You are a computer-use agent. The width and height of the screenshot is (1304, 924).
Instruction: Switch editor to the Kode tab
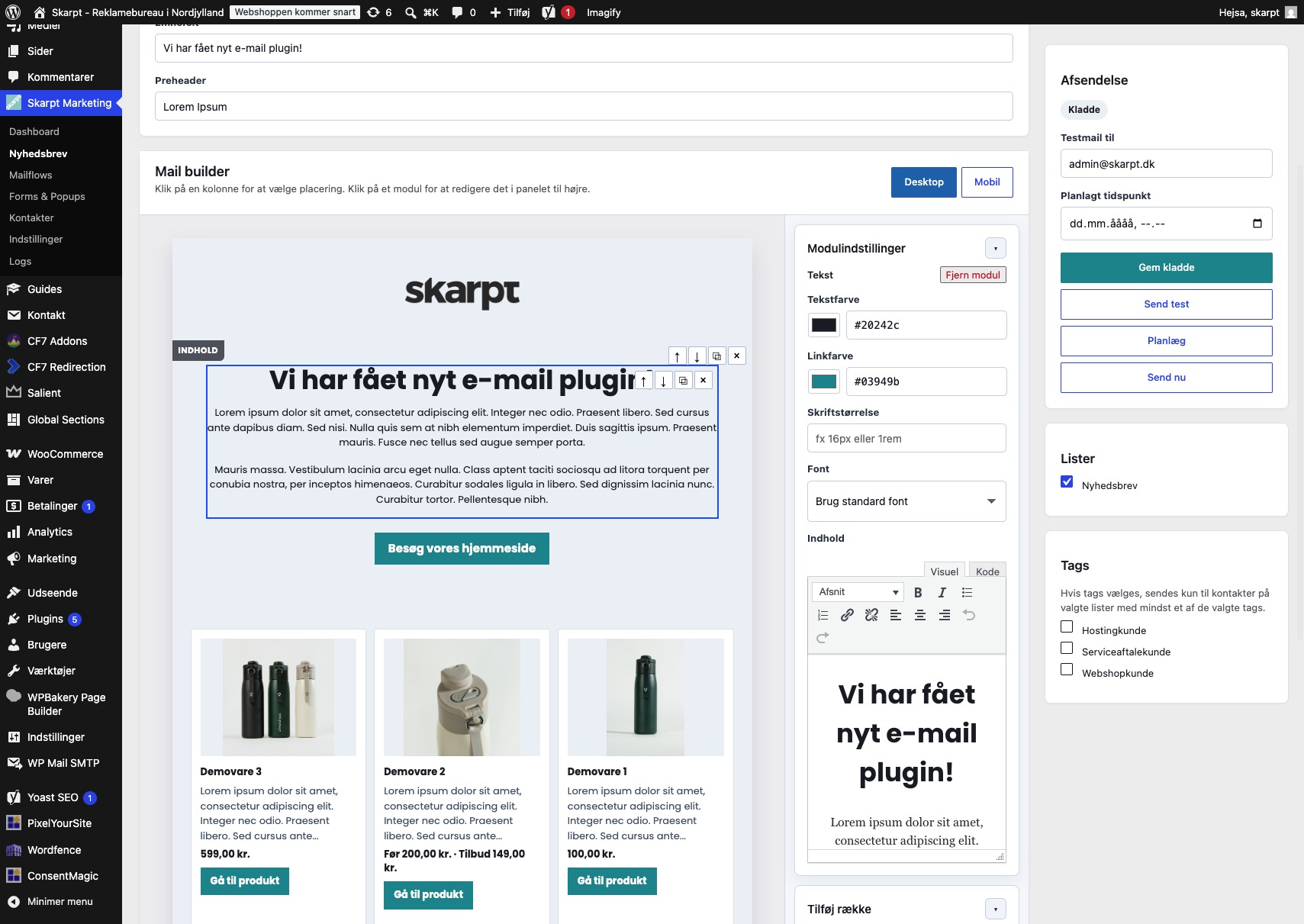987,571
